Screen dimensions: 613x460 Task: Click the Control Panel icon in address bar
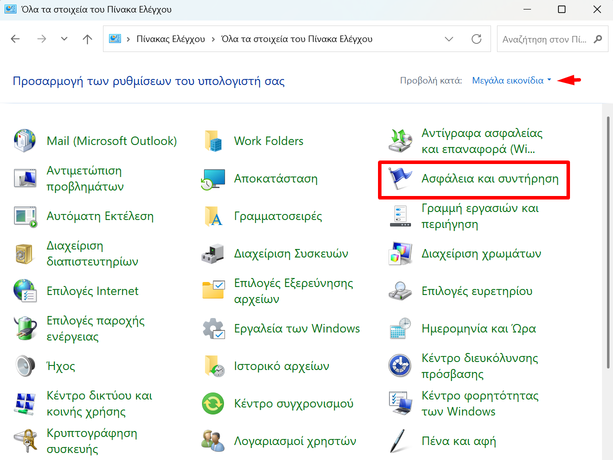coord(115,39)
